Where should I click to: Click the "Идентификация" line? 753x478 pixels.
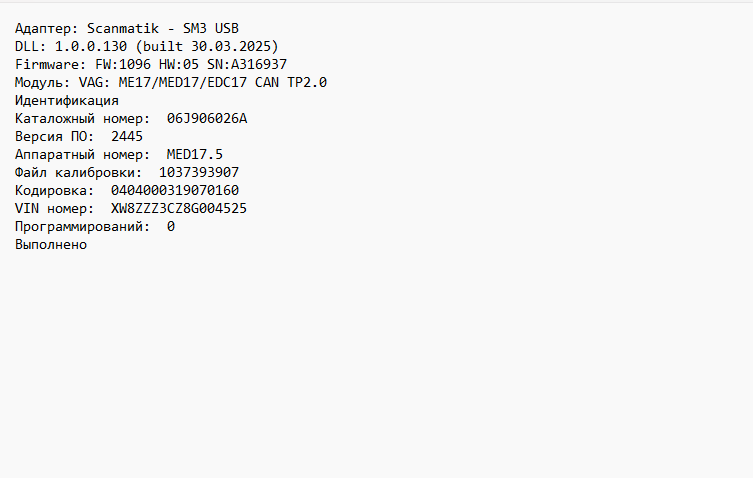point(67,100)
